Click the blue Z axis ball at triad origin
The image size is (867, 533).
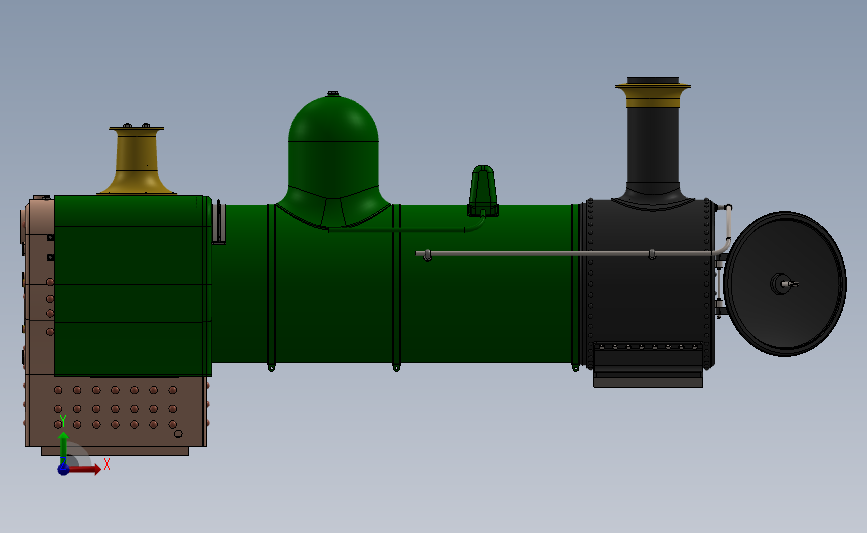click(64, 469)
